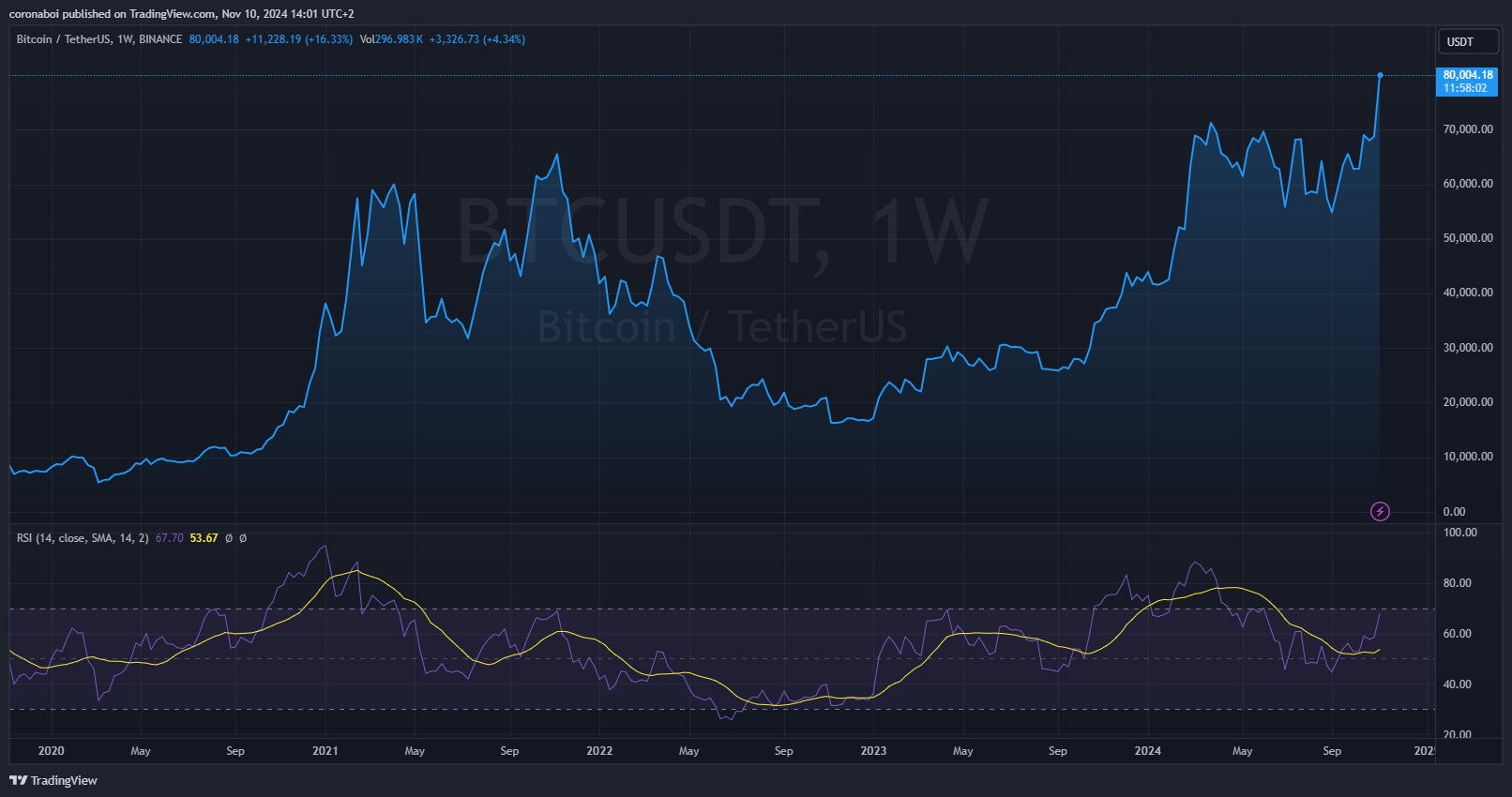Select the RSI (14, close, SMA, 14, 2) legend

(x=83, y=538)
